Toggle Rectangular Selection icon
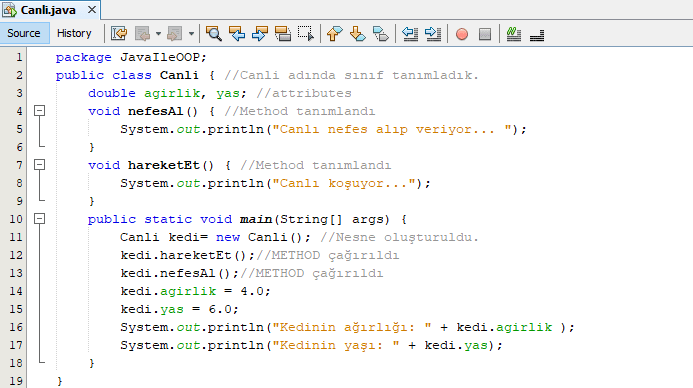 click(x=306, y=34)
